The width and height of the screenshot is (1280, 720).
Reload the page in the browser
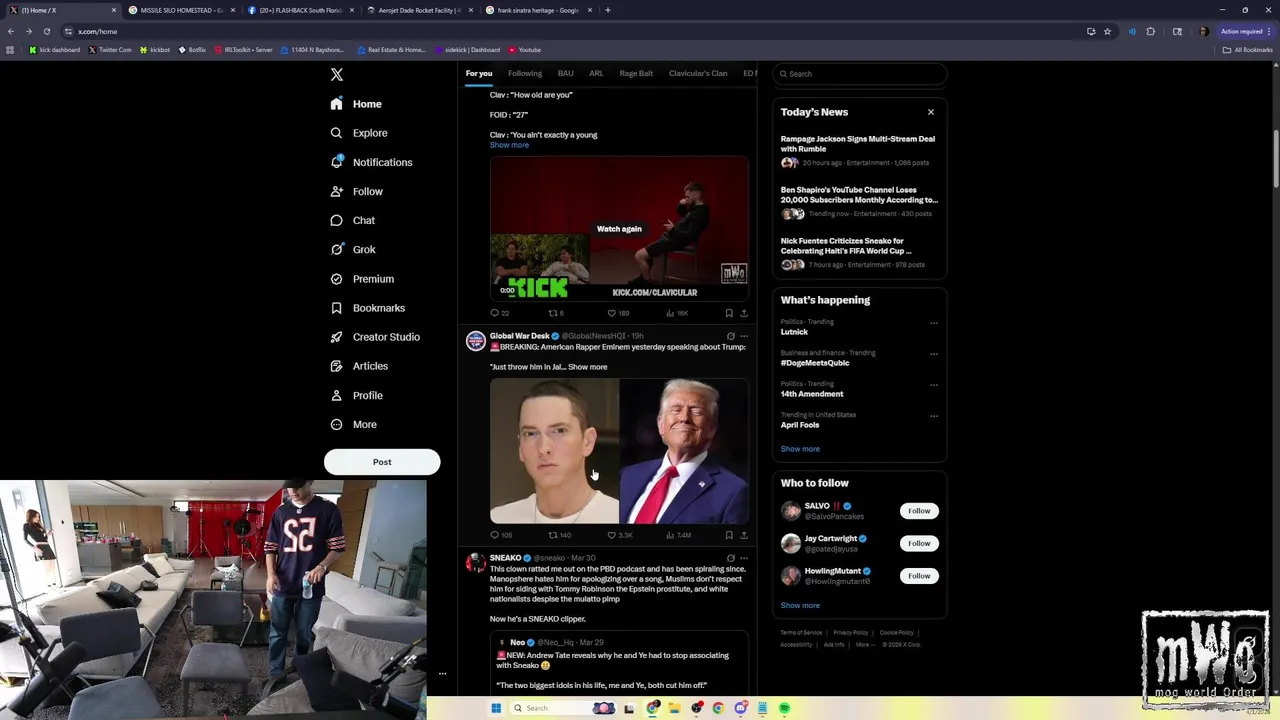[x=47, y=31]
